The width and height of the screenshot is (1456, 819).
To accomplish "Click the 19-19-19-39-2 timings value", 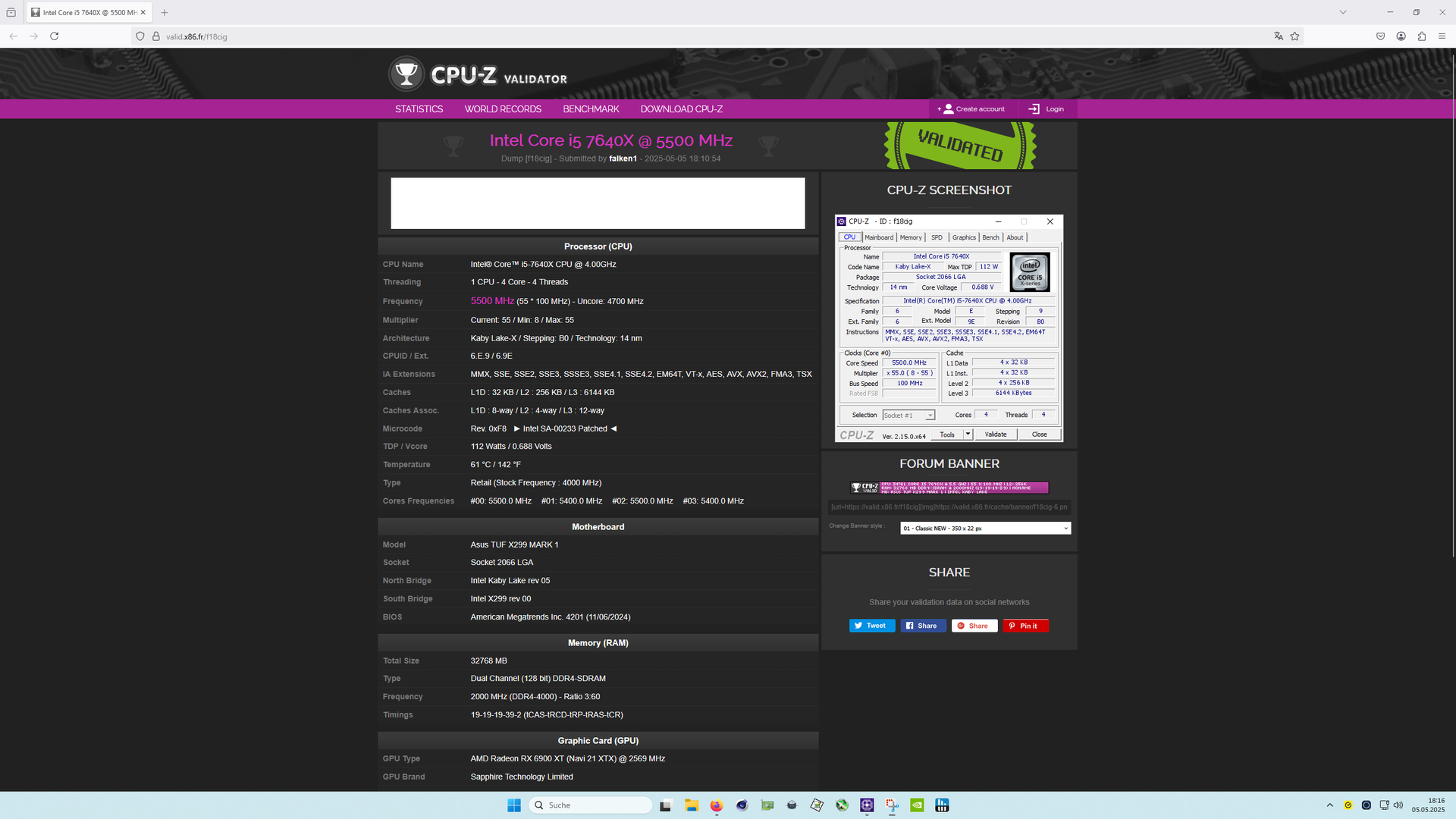I will click(546, 714).
